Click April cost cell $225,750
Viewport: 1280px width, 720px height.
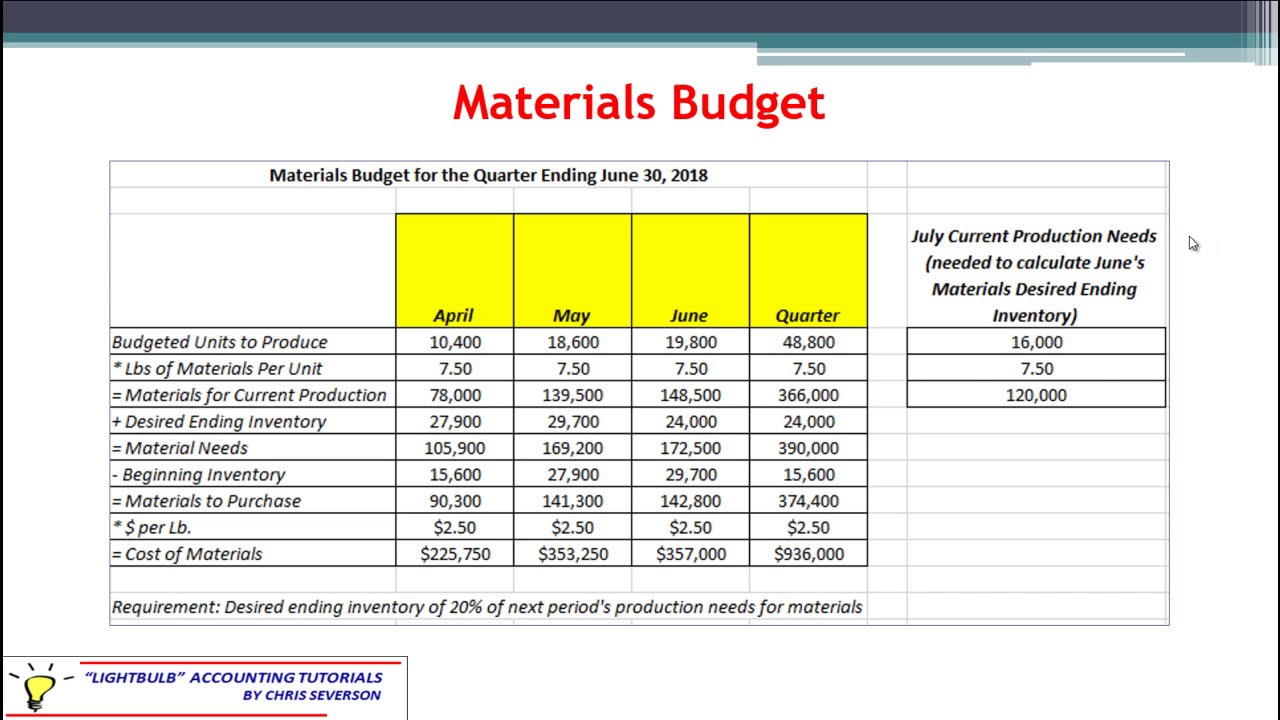[455, 554]
